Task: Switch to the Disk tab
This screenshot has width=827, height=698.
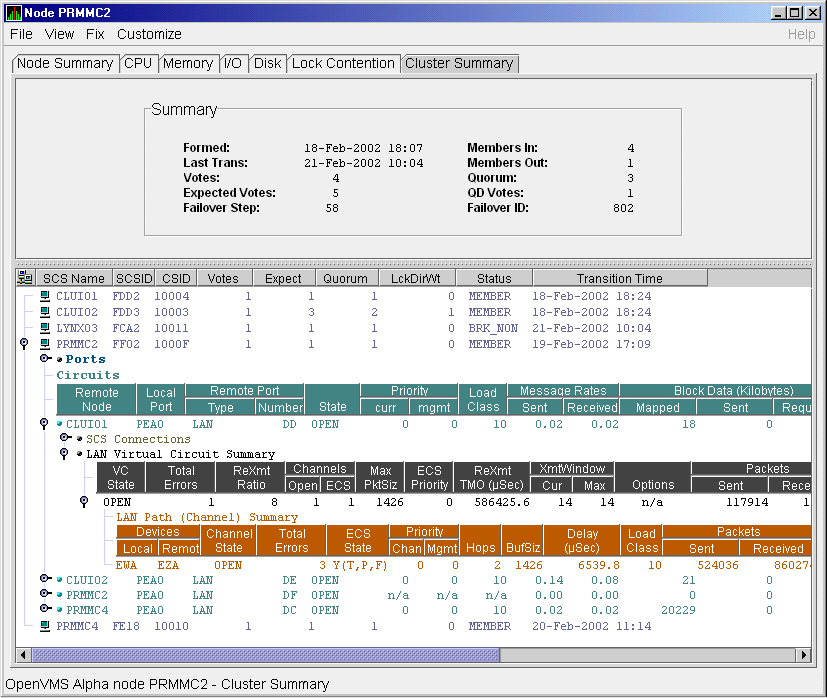Action: 267,63
